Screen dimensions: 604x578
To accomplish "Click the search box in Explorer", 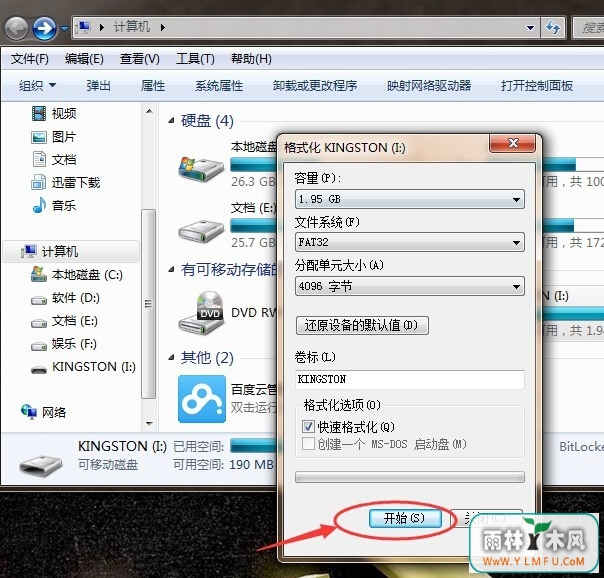I will (588, 28).
